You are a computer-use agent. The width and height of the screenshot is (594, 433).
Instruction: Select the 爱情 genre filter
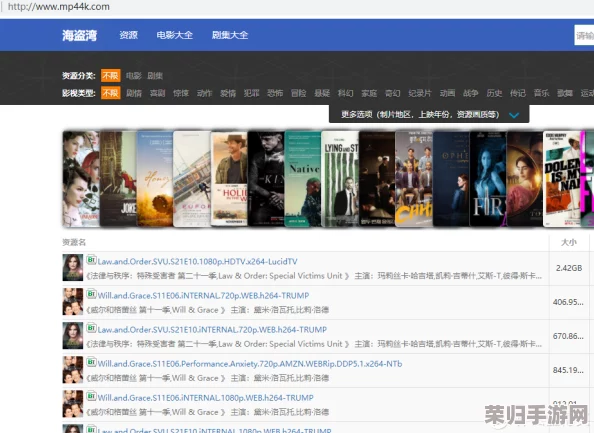[x=228, y=93]
